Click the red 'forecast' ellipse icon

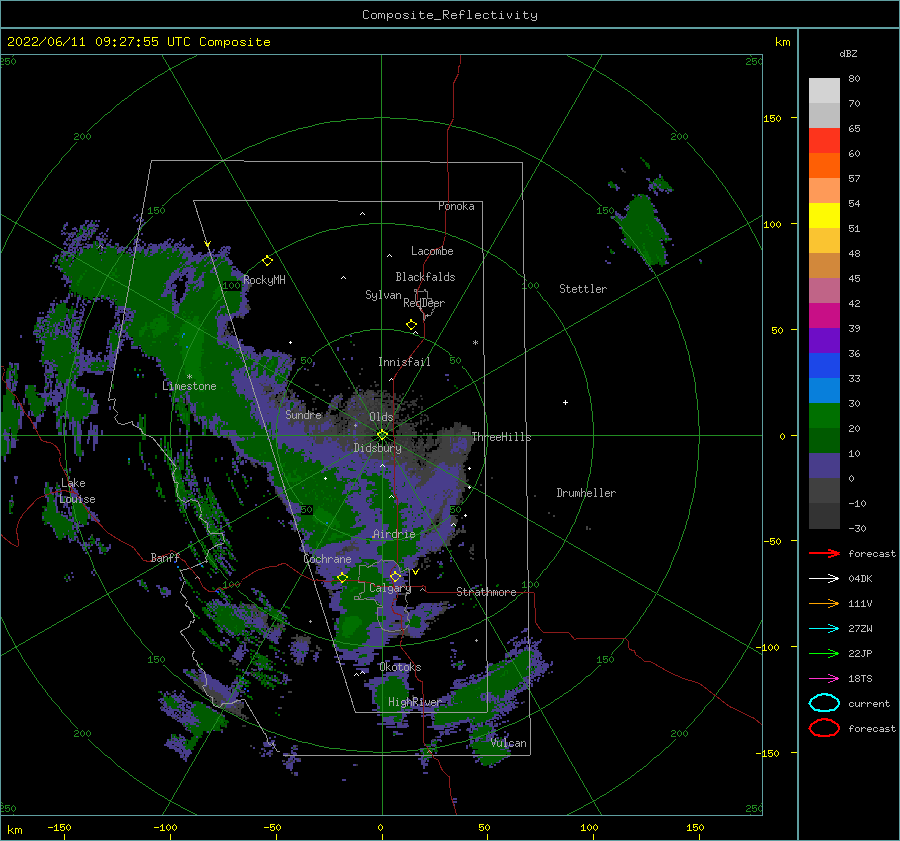[x=824, y=728]
